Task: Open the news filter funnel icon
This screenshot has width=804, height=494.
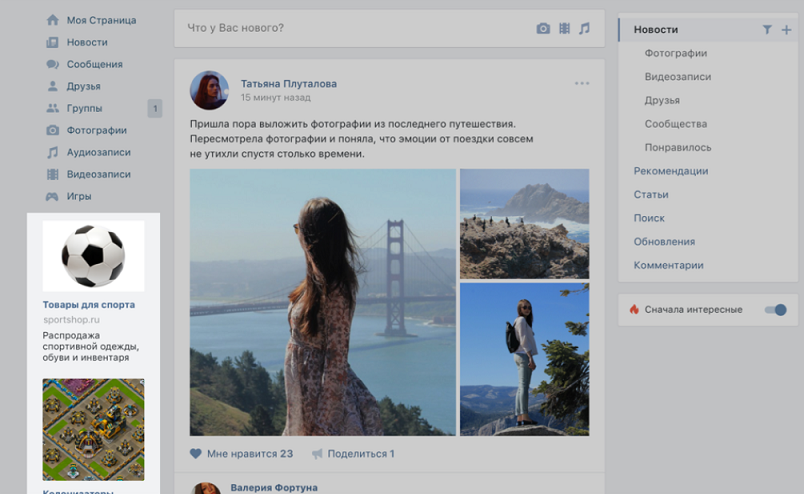Action: (x=767, y=30)
